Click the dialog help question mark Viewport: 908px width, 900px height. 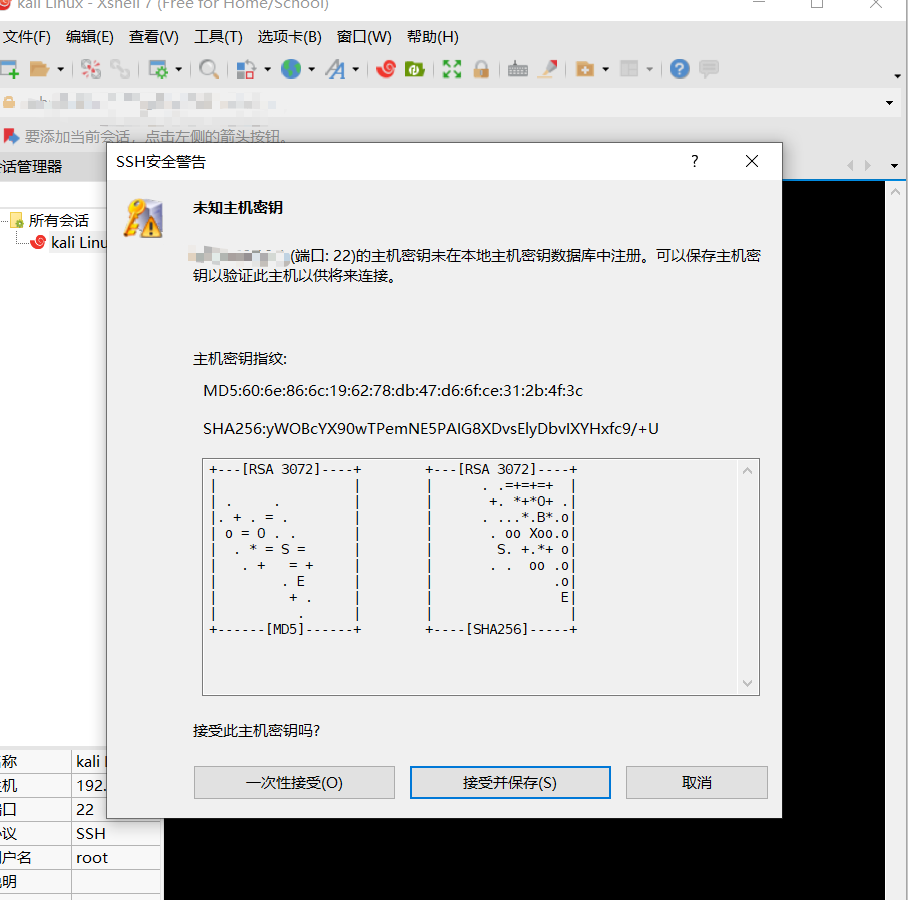point(695,162)
